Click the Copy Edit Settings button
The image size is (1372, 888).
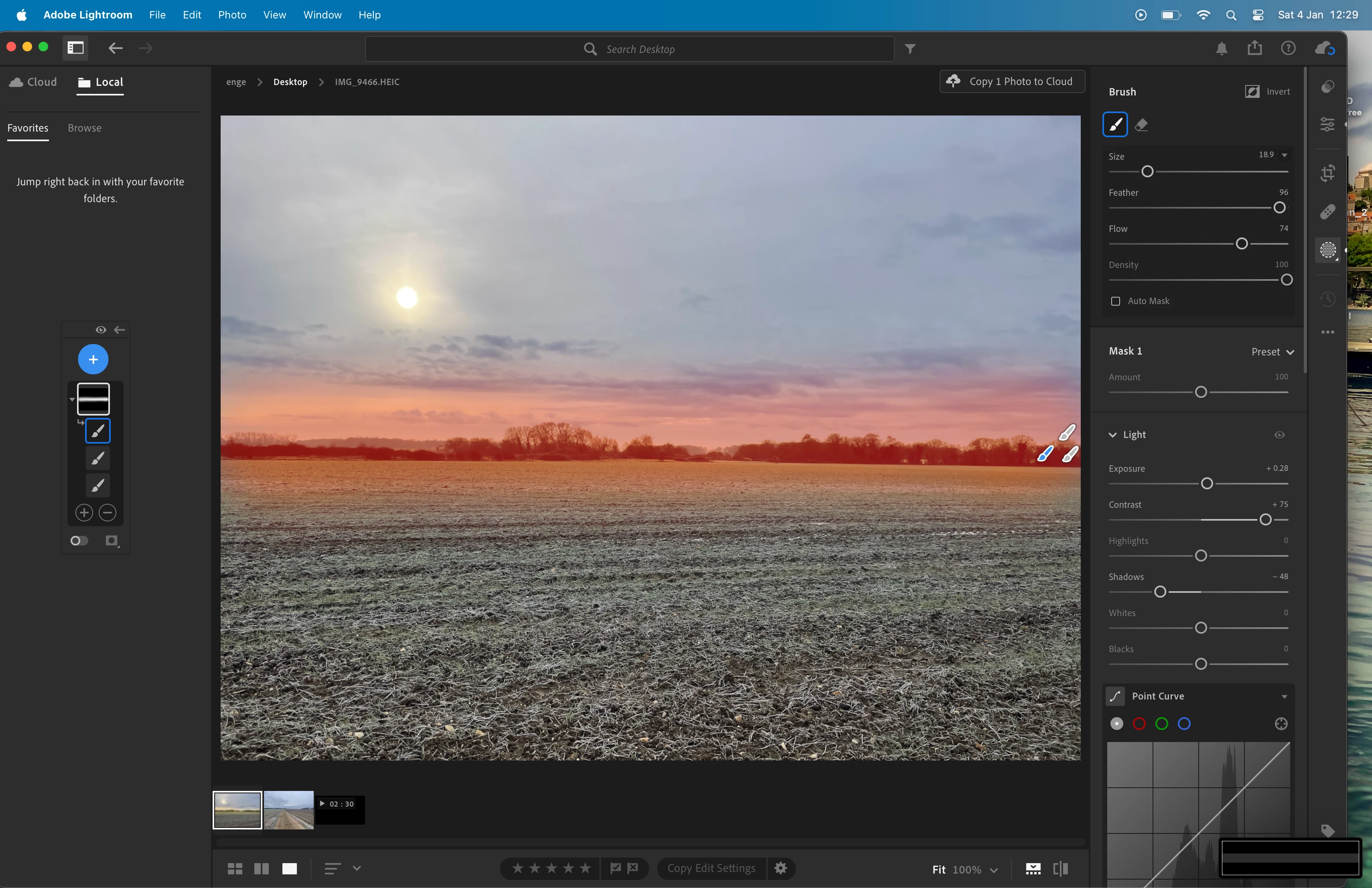711,868
